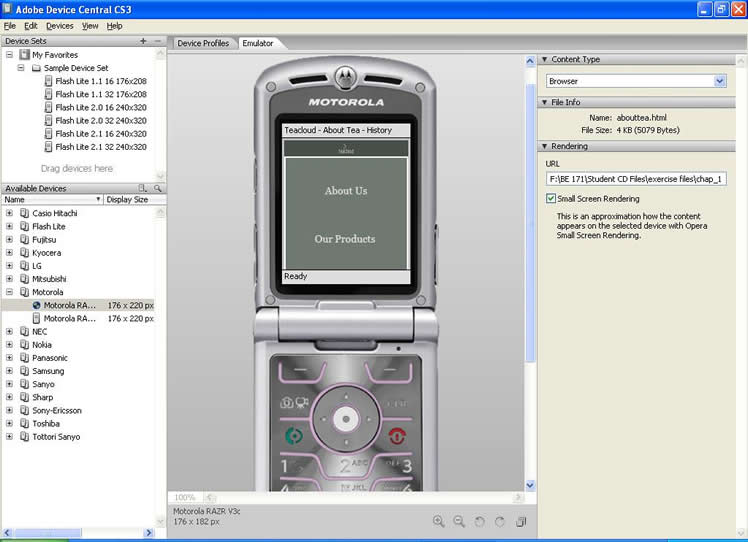
Task: Click the camera key on phone keypad
Action: 294,403
